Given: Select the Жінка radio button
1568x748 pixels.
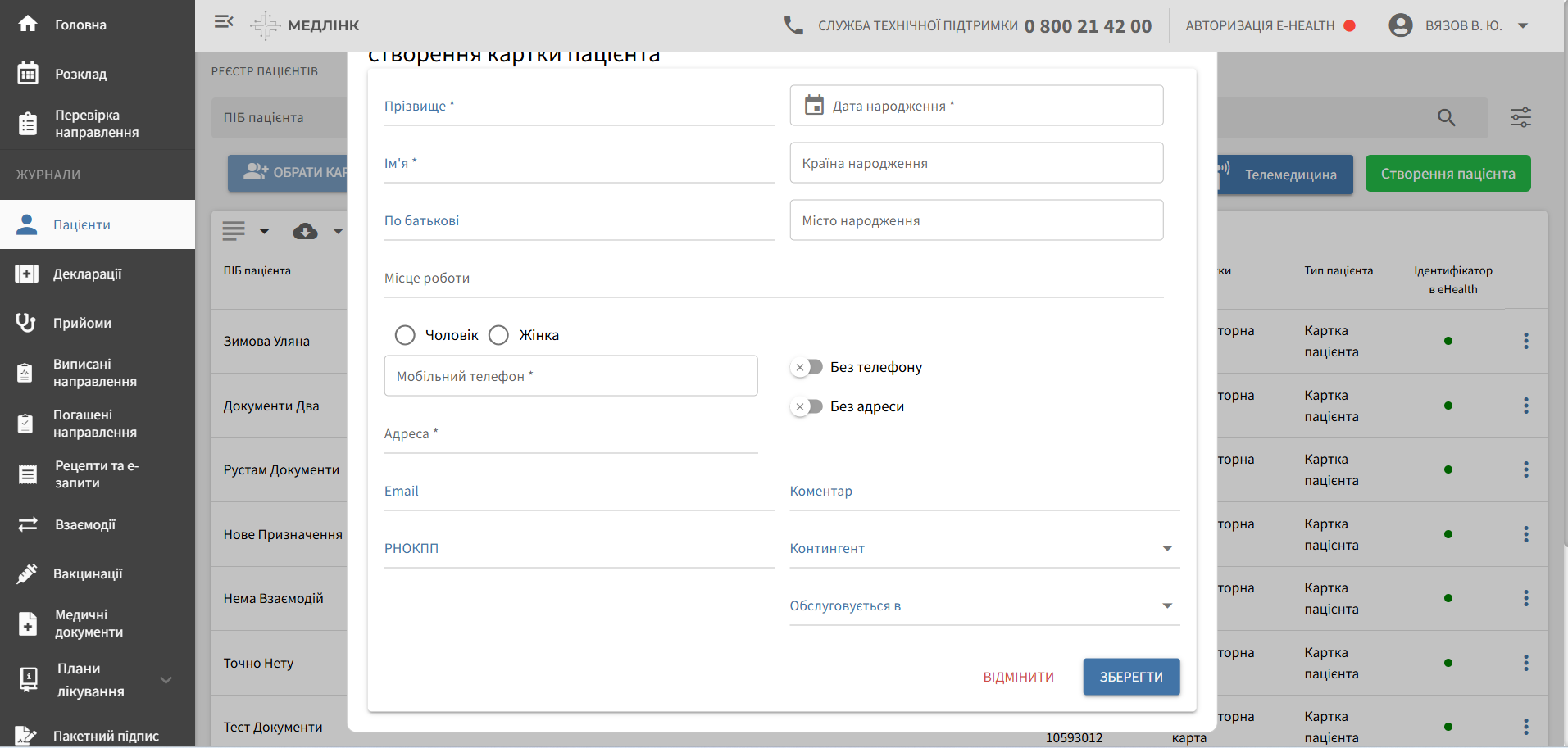Looking at the screenshot, I should pos(498,335).
